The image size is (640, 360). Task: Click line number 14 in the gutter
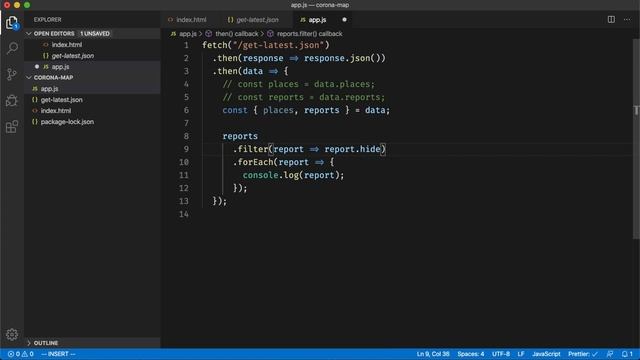click(x=184, y=214)
